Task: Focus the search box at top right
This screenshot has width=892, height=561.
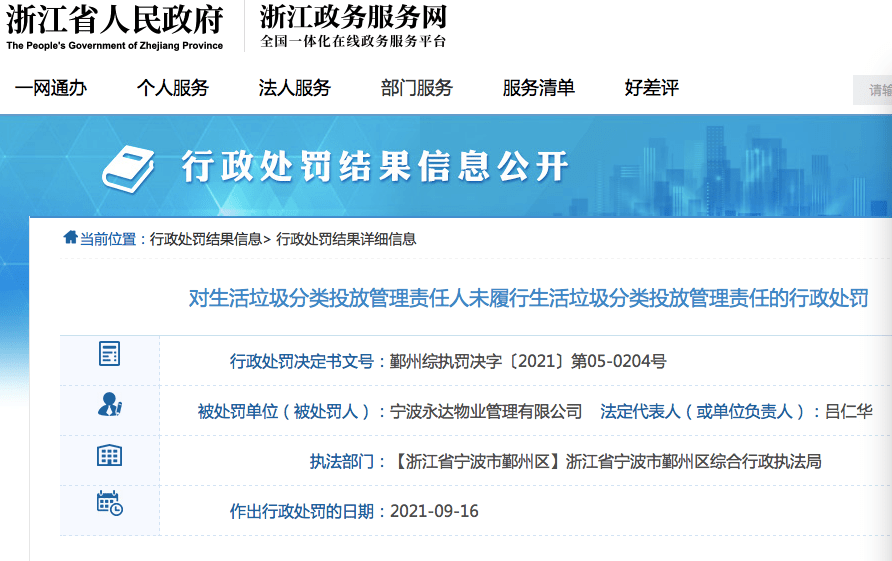Action: [872, 90]
